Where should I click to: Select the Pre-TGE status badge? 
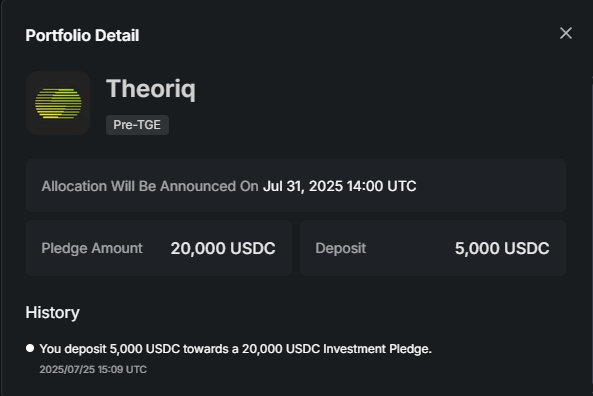[137, 125]
